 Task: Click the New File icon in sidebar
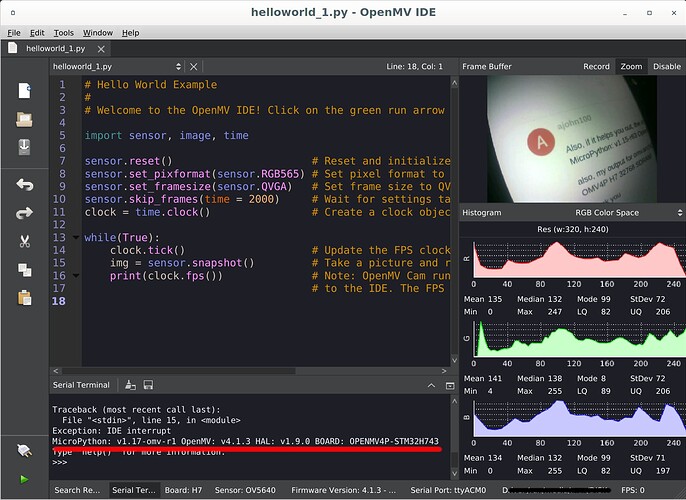click(24, 91)
